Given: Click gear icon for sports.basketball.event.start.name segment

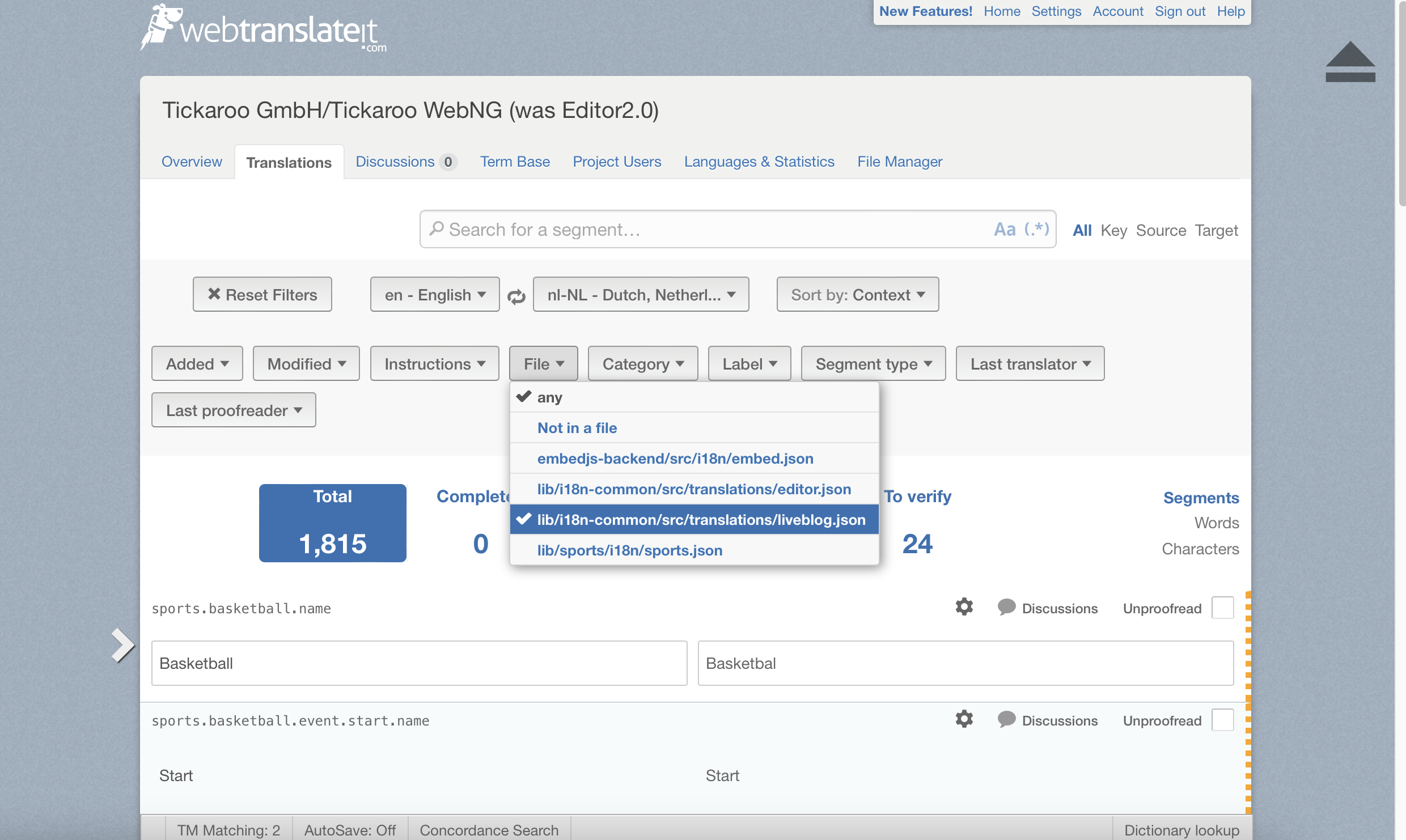Looking at the screenshot, I should coord(964,719).
